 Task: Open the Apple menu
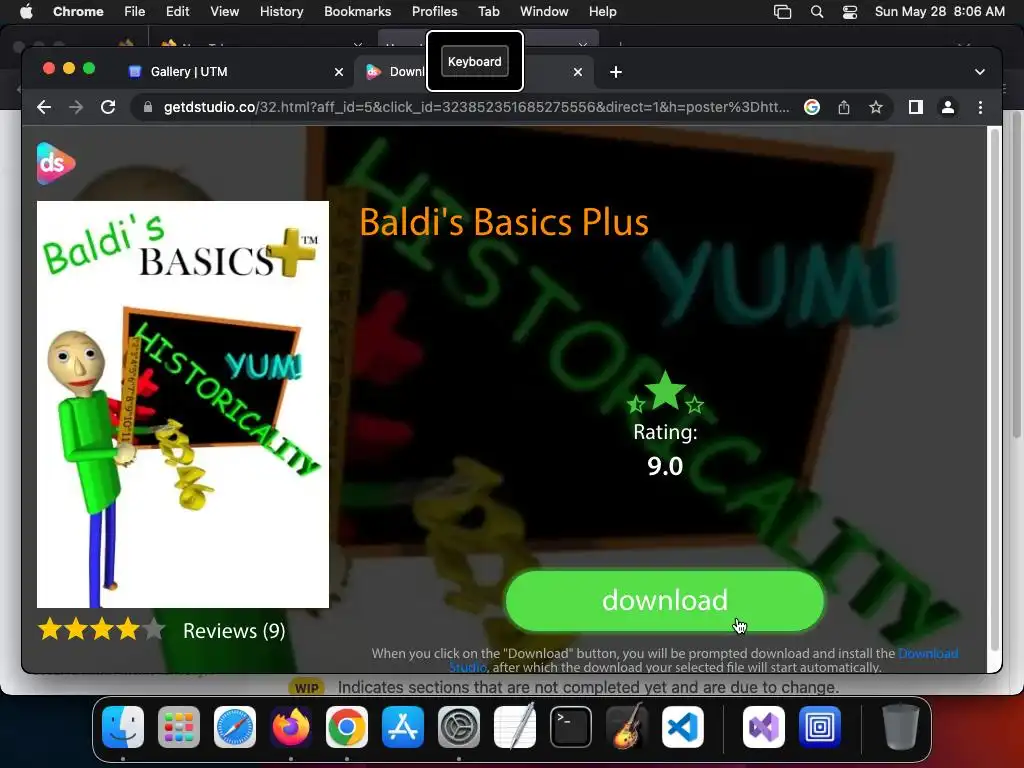[x=26, y=11]
